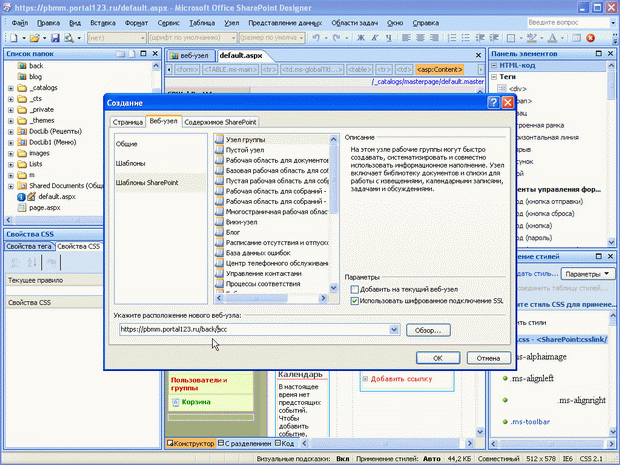Switch to the Страница tab
620x465 pixels.
pos(127,121)
